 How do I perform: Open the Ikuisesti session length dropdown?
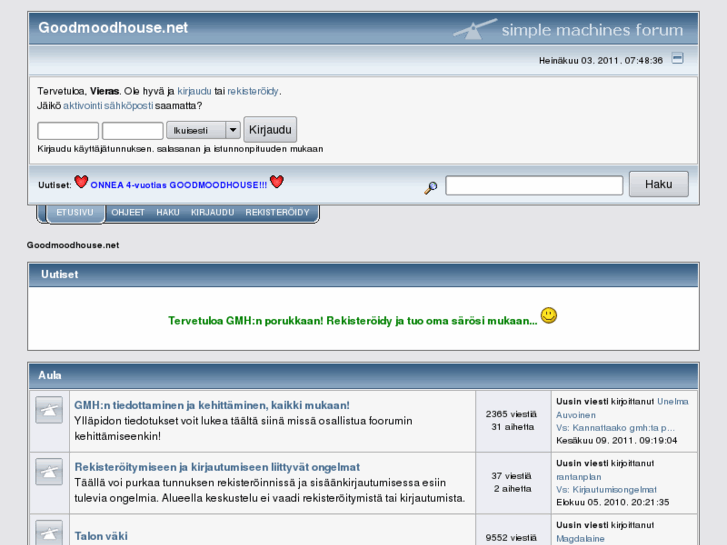[204, 130]
